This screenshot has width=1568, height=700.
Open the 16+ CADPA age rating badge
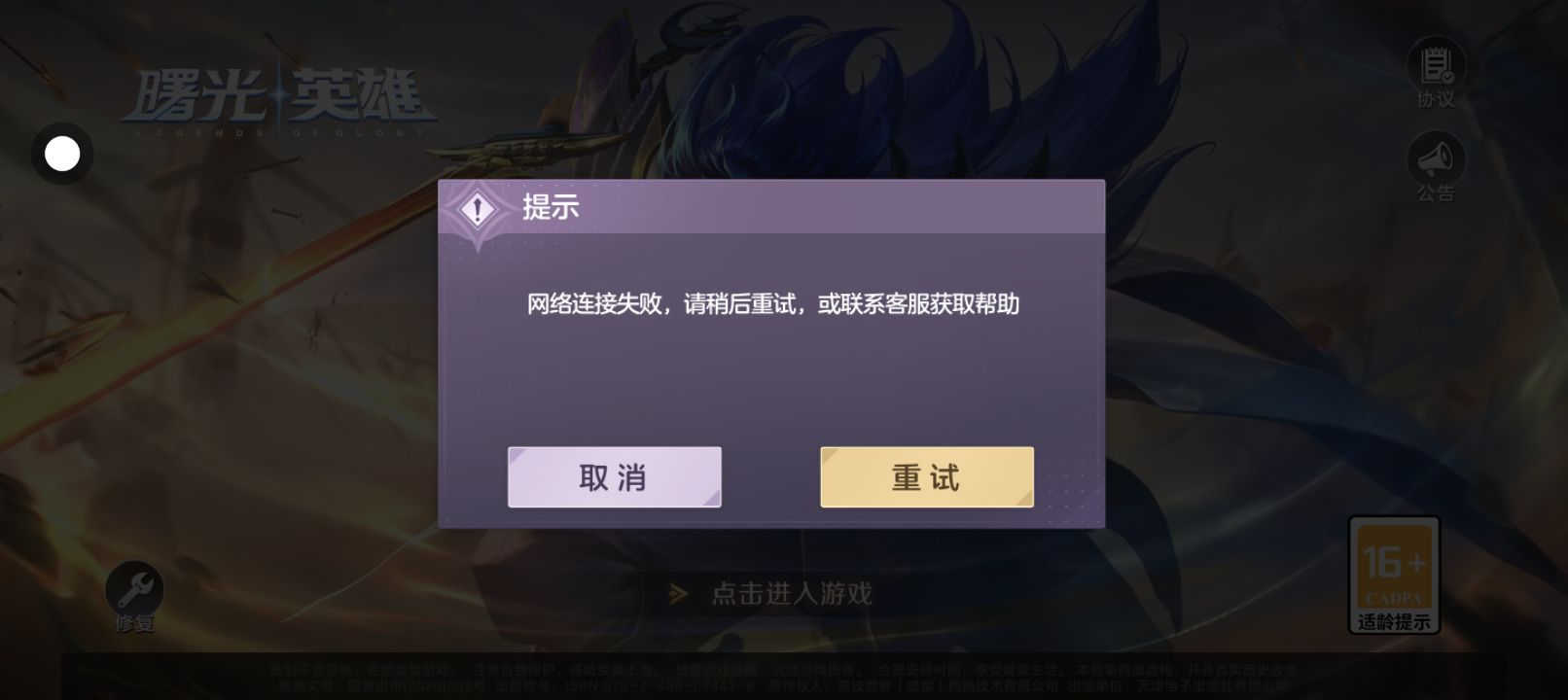point(1394,574)
